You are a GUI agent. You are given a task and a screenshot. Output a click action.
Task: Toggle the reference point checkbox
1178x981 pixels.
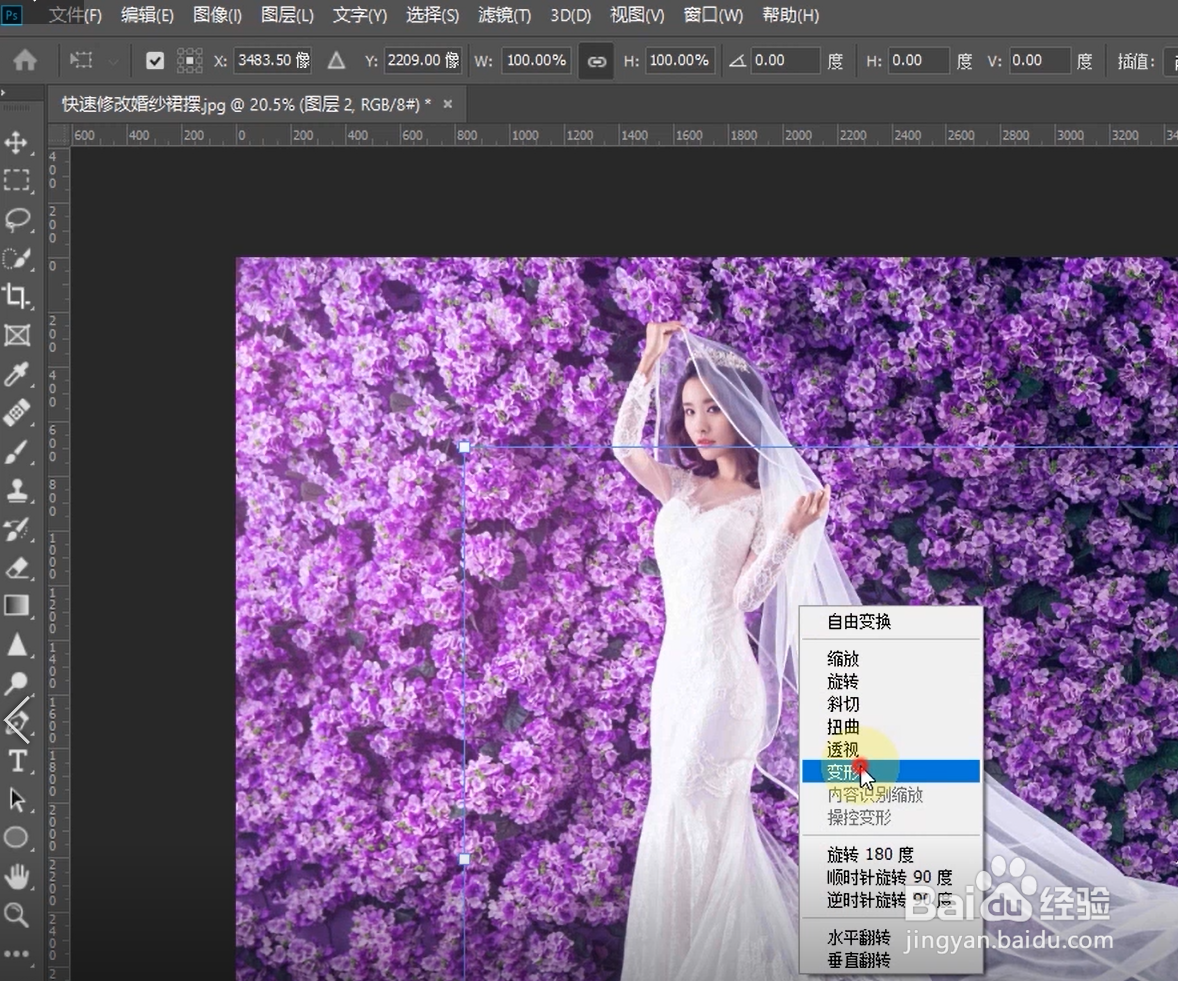point(154,61)
